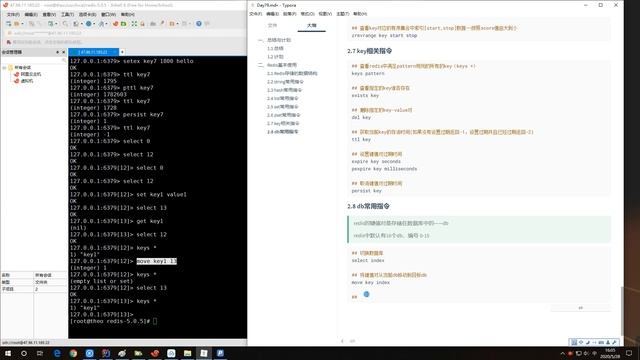The image size is (640, 360).
Task: Select 阿里云主机 session in the tree
Action: tap(31, 74)
